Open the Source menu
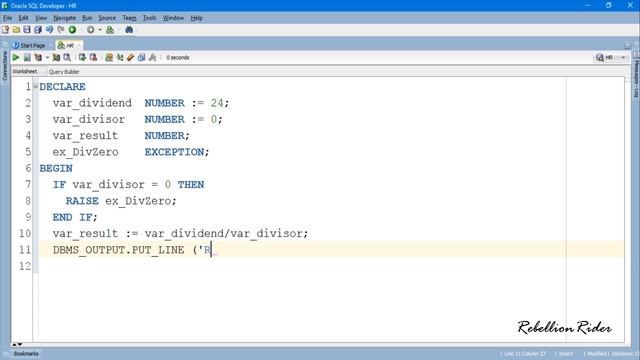 point(107,18)
